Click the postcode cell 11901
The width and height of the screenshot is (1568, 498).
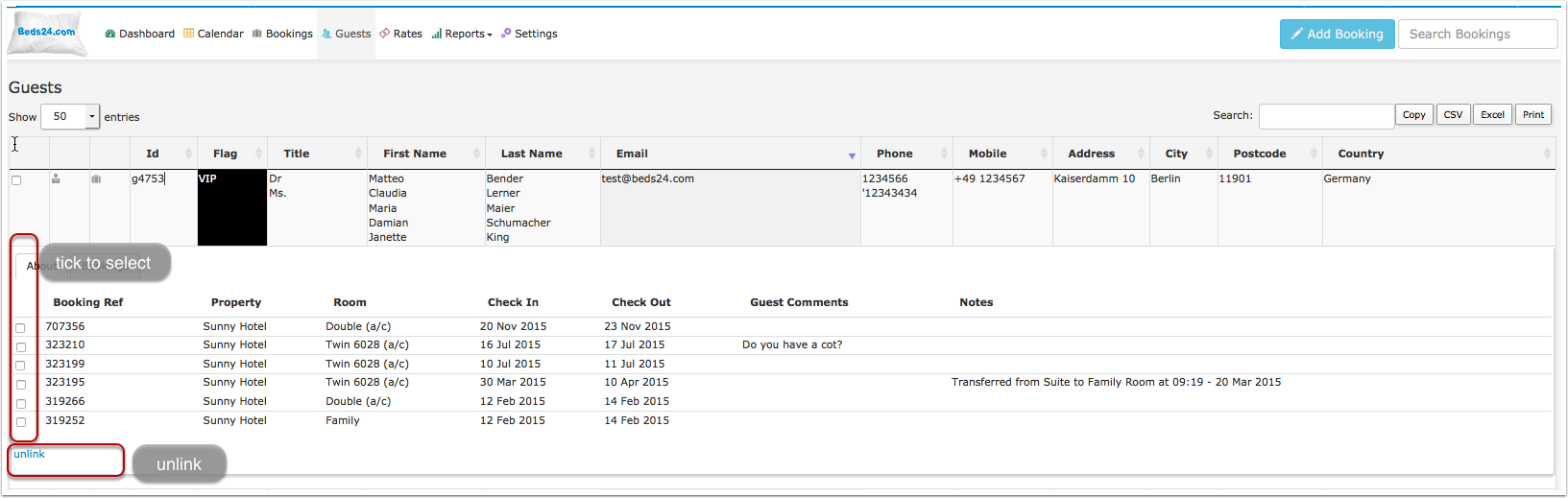click(1235, 178)
